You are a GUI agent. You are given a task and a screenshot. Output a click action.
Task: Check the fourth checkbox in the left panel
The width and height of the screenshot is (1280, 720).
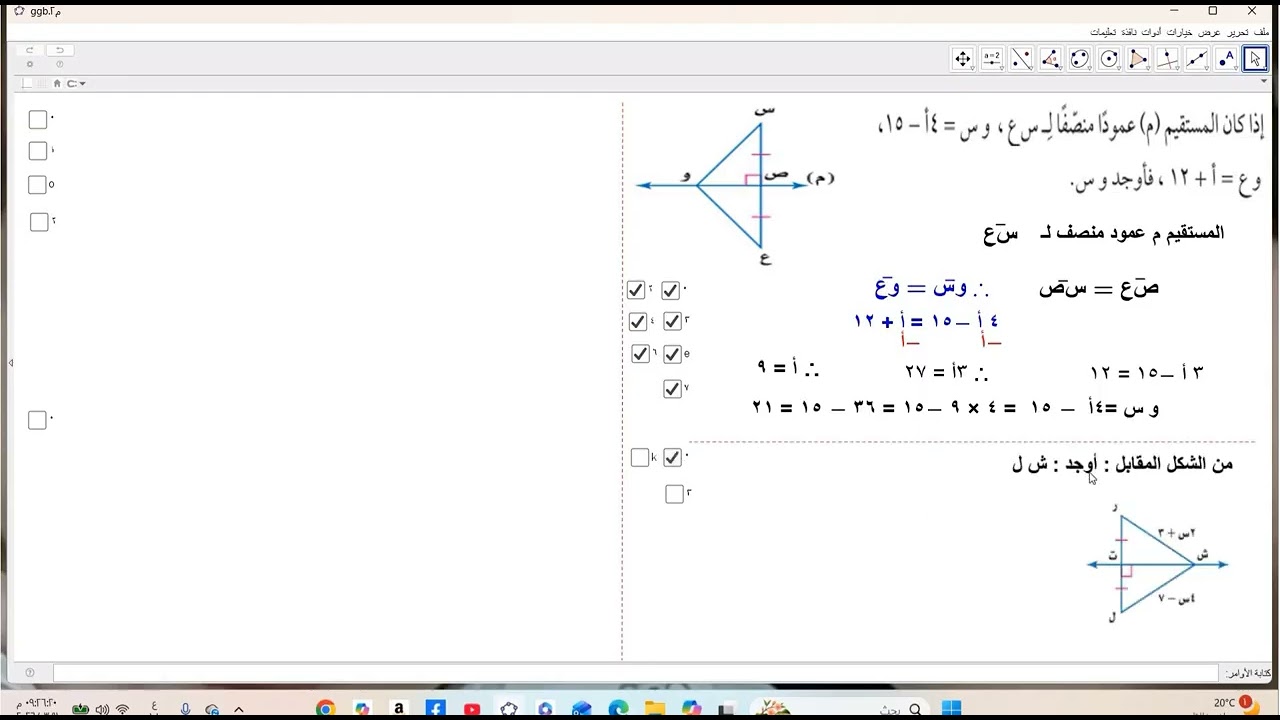click(39, 222)
